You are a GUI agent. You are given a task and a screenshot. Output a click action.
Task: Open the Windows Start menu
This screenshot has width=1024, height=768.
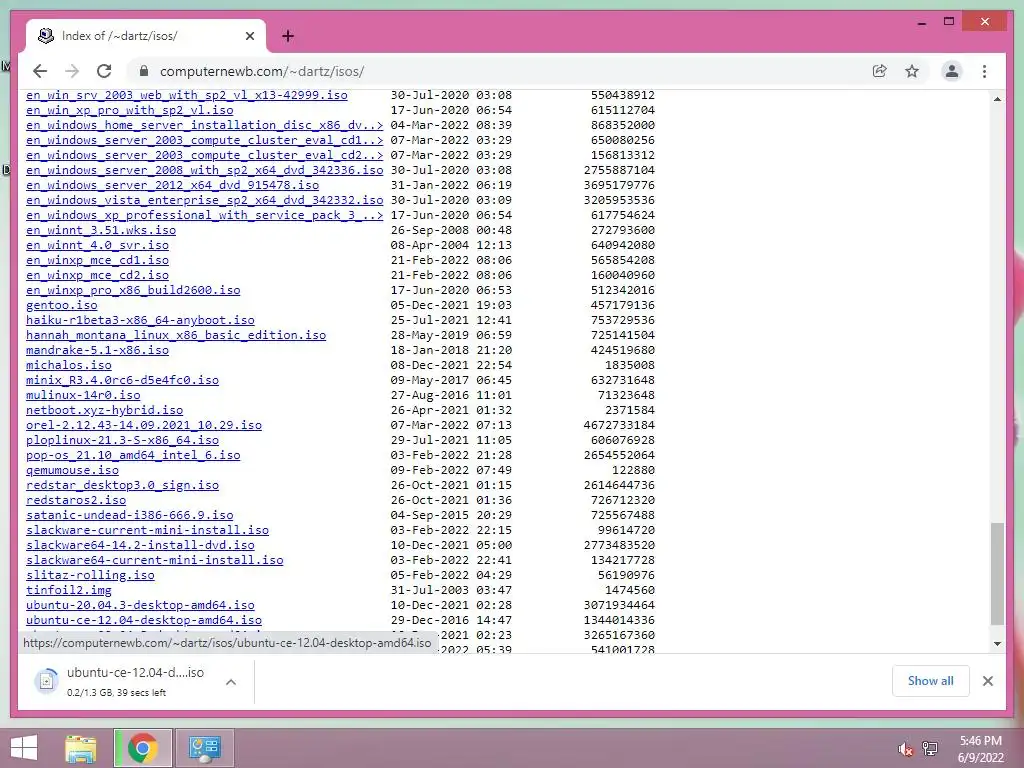(x=24, y=748)
